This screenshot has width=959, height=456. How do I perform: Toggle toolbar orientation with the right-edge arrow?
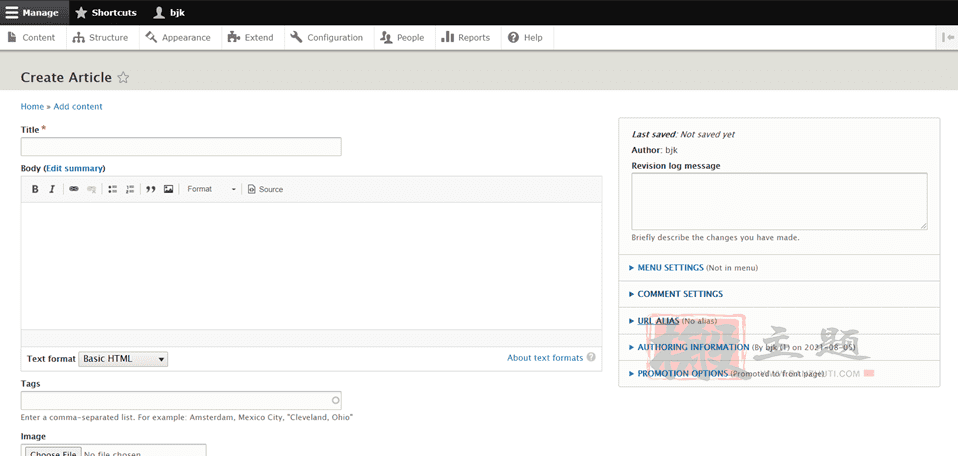[948, 37]
